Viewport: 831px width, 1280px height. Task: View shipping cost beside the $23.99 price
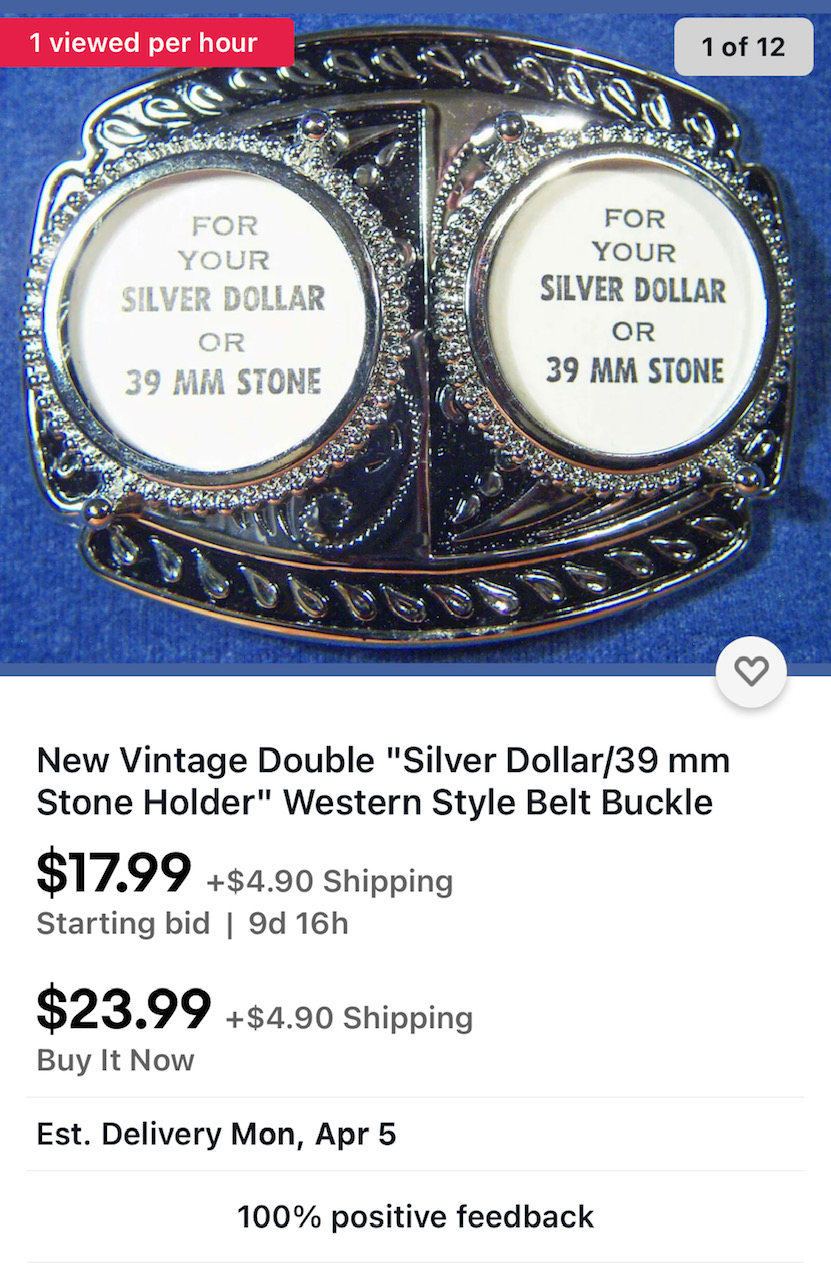point(349,1018)
